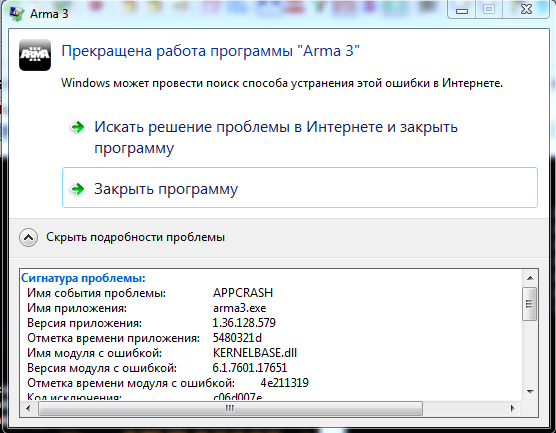
Task: Click the "APPCRASH" event name value
Action: [243, 293]
